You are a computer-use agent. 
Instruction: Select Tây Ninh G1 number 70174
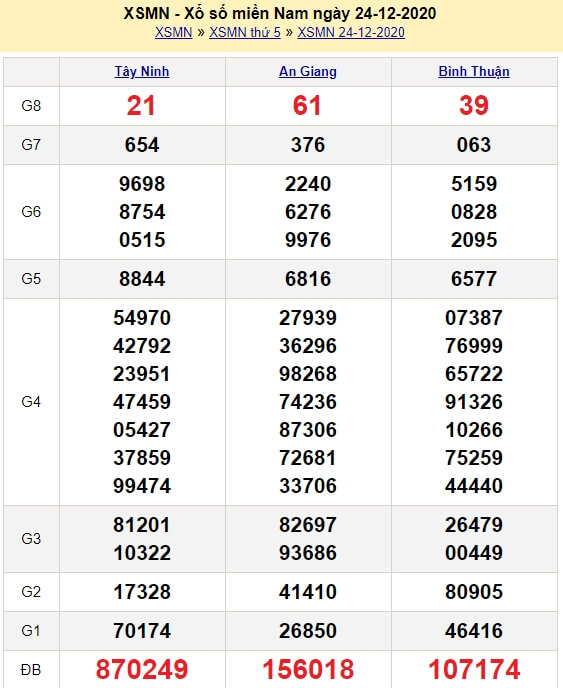(142, 631)
